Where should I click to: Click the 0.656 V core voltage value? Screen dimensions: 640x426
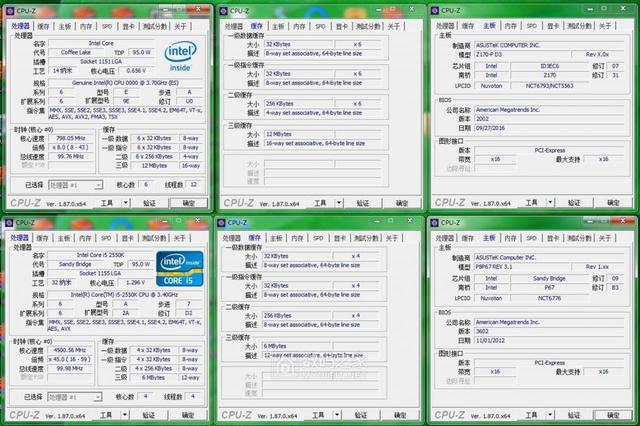tap(136, 71)
